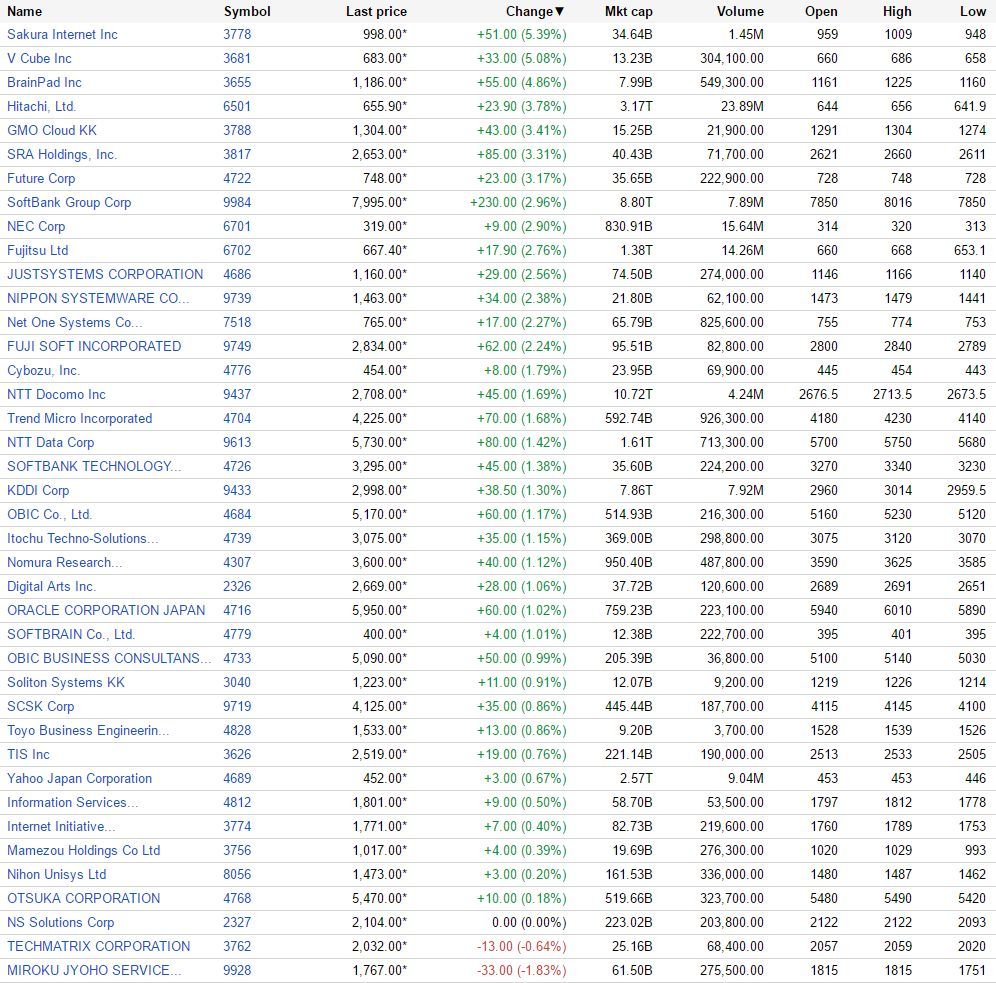Sort table by Last price header
The image size is (996, 983).
click(x=376, y=11)
